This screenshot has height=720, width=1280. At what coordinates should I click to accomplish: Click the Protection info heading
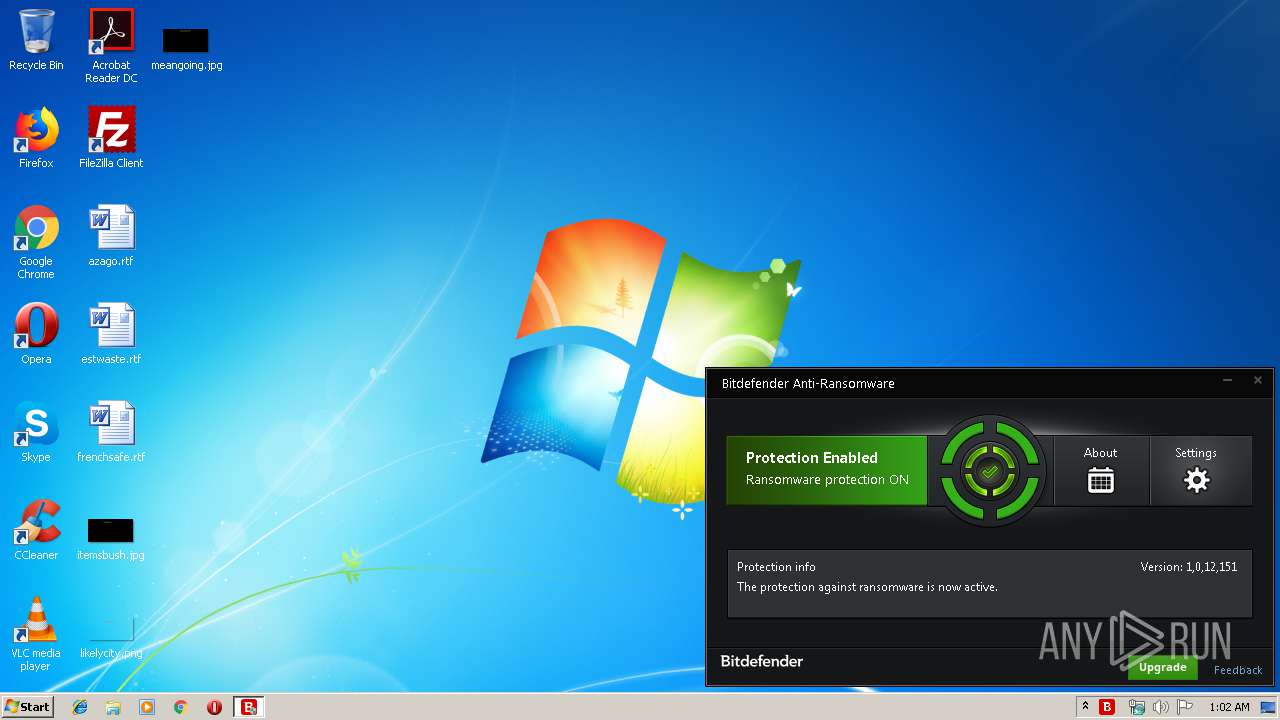pyautogui.click(x=776, y=567)
